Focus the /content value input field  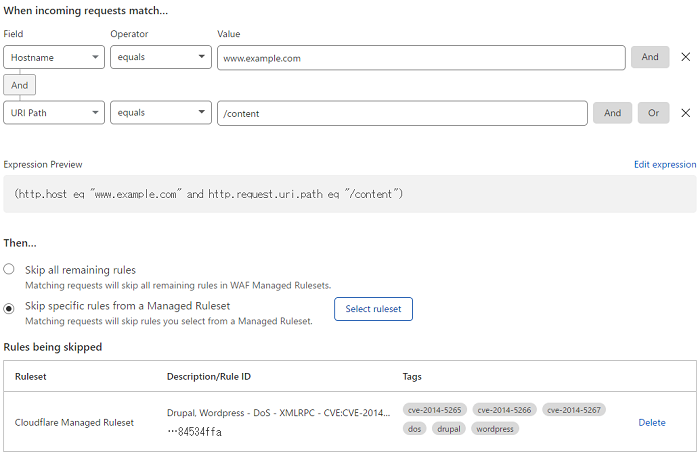tap(402, 114)
